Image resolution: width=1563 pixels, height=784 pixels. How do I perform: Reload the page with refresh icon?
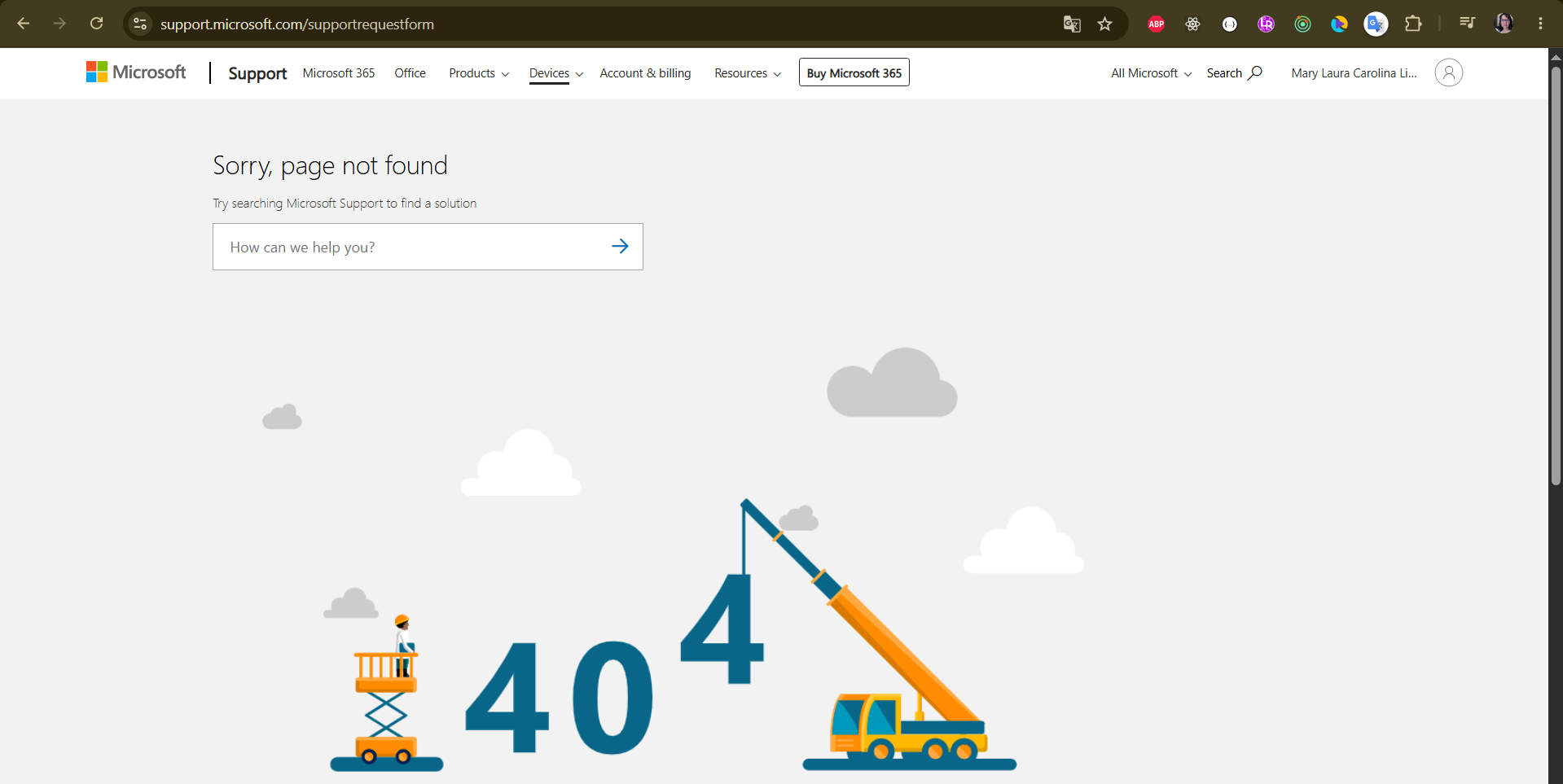pyautogui.click(x=96, y=24)
